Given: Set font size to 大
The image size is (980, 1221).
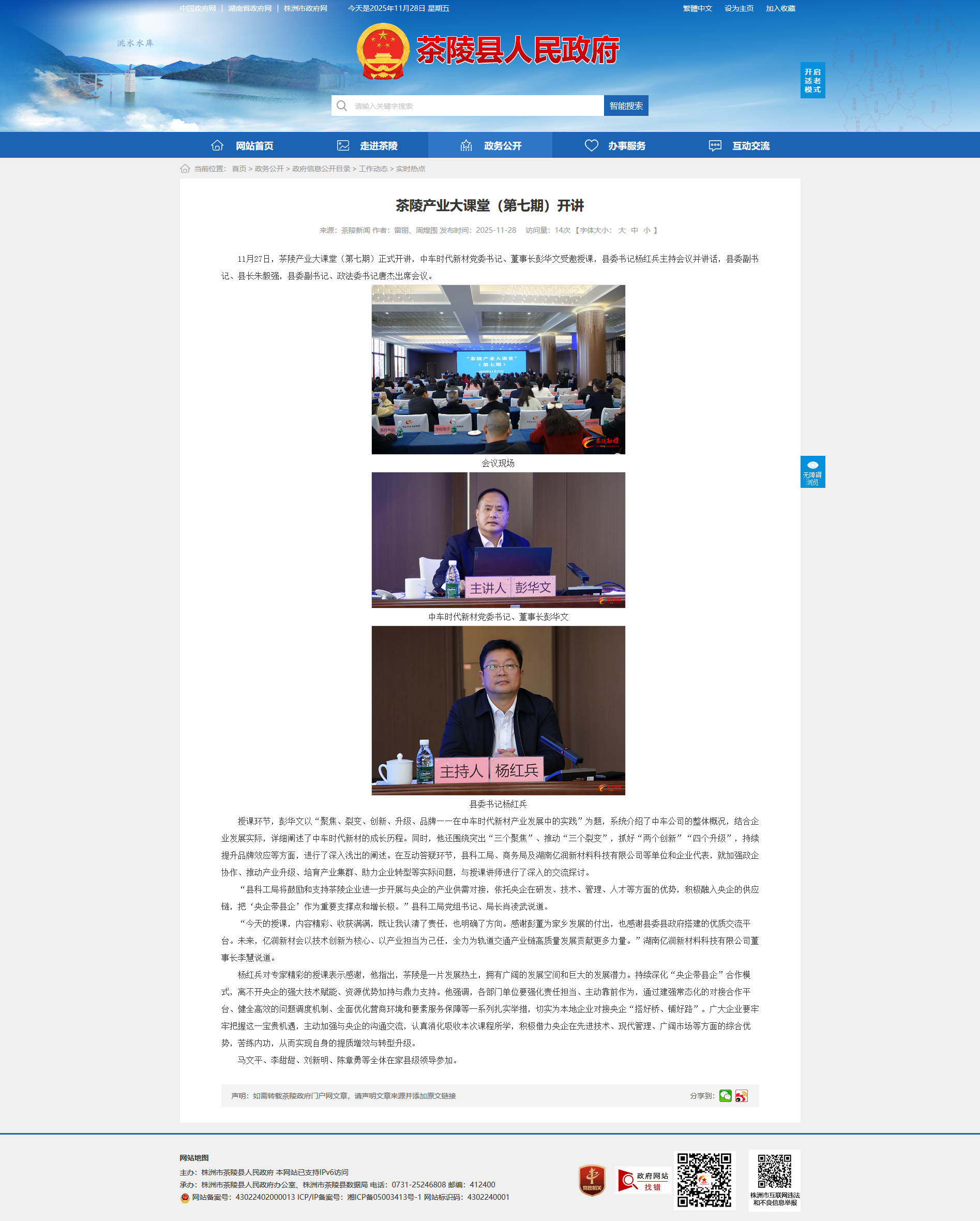Looking at the screenshot, I should click(x=622, y=231).
